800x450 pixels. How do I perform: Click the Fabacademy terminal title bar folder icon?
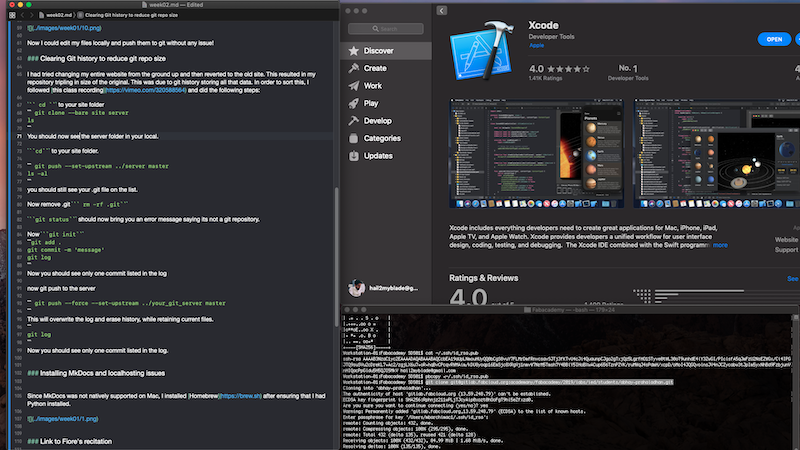click(x=527, y=310)
